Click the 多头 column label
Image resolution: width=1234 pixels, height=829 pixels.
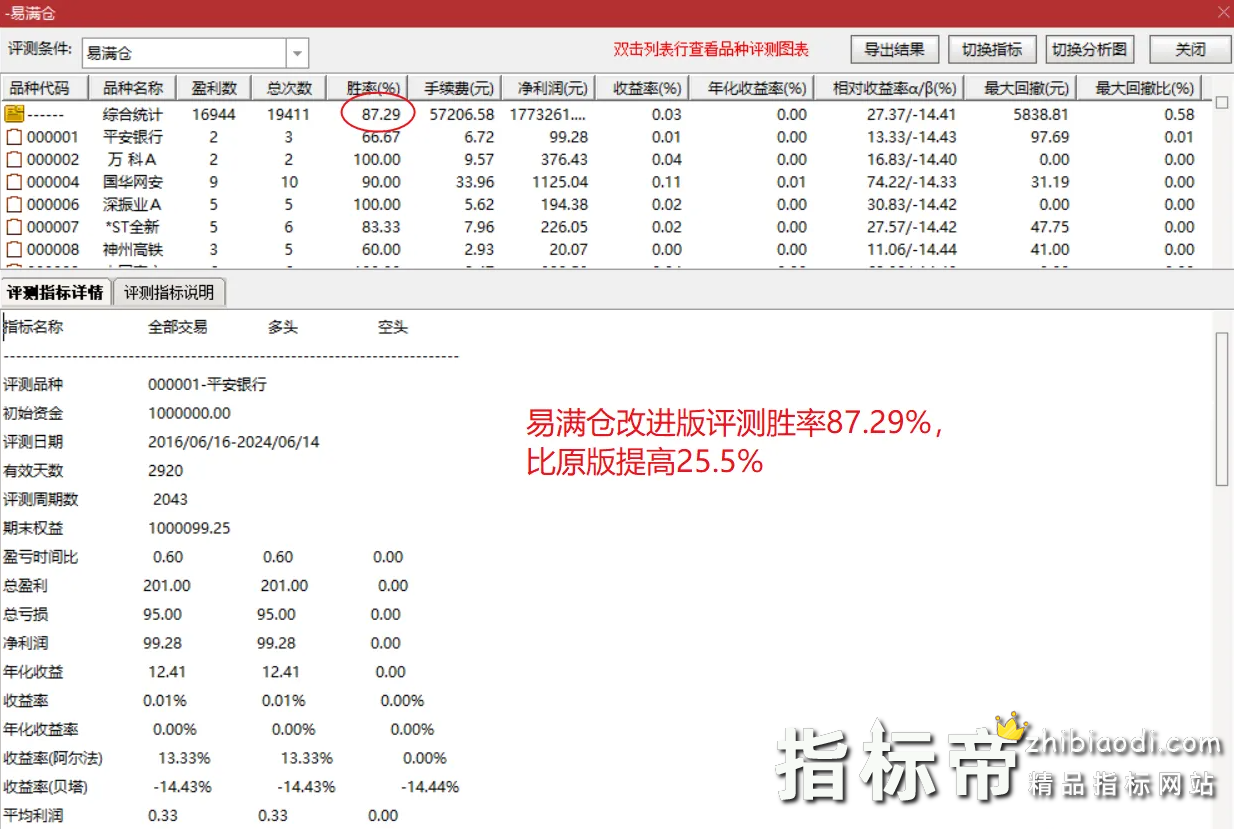(x=283, y=327)
